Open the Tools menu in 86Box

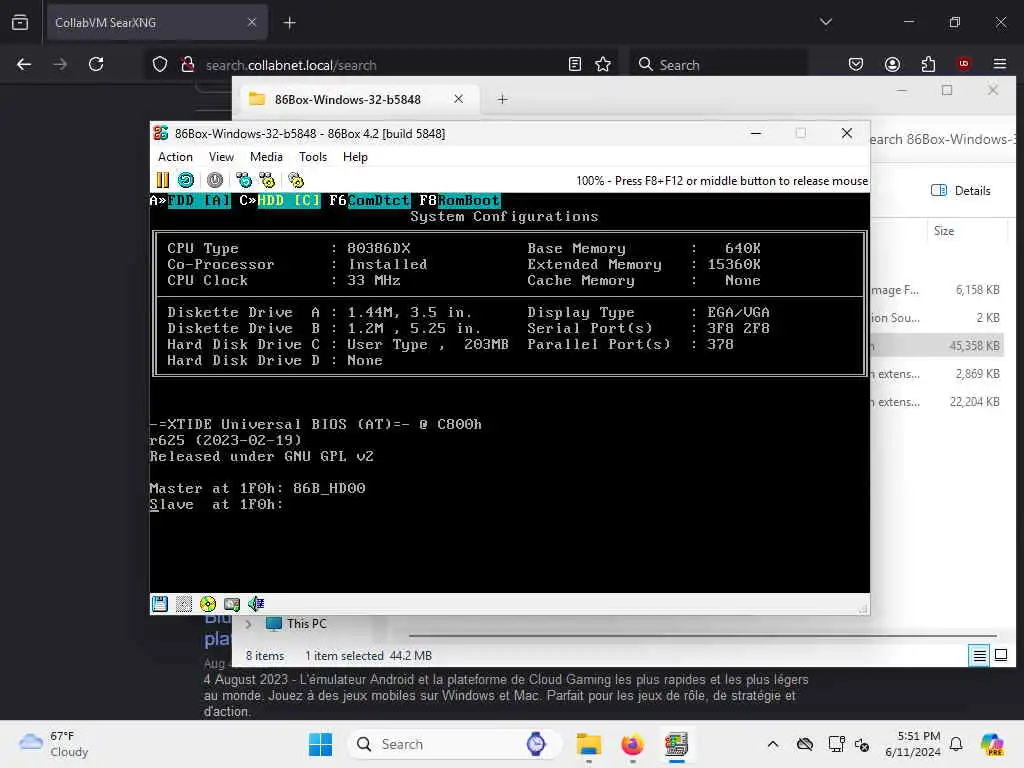313,157
